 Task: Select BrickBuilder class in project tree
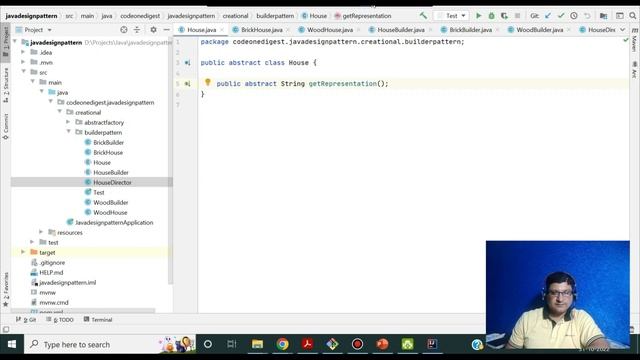(108, 142)
